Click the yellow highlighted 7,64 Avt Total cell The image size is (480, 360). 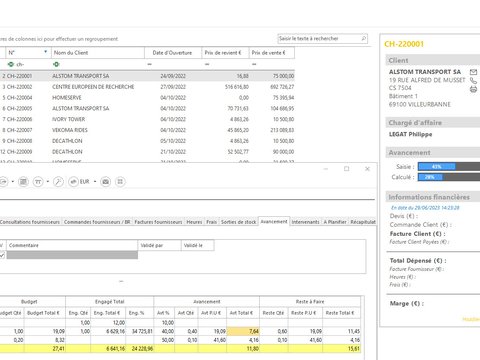pyautogui.click(x=243, y=331)
